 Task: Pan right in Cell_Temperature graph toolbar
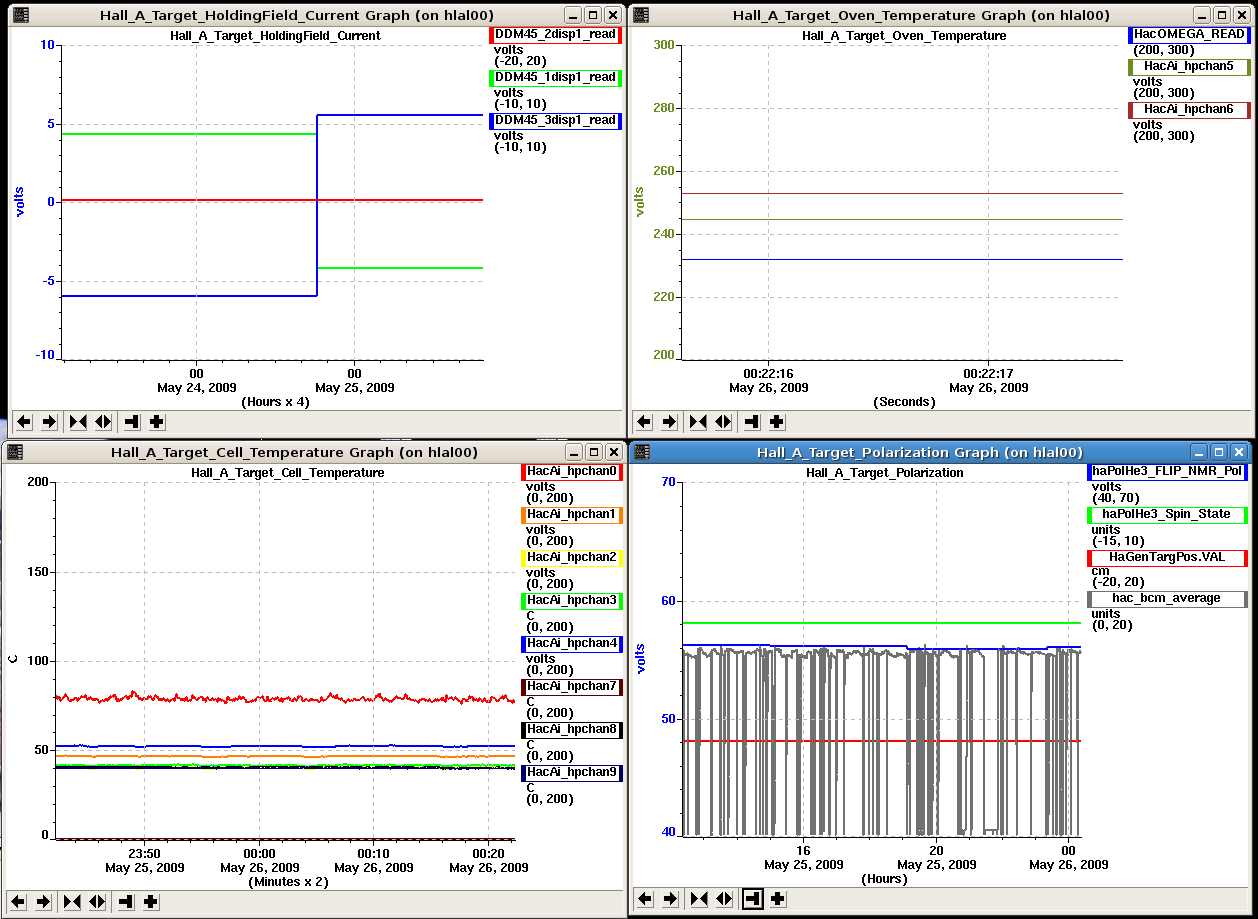43,901
